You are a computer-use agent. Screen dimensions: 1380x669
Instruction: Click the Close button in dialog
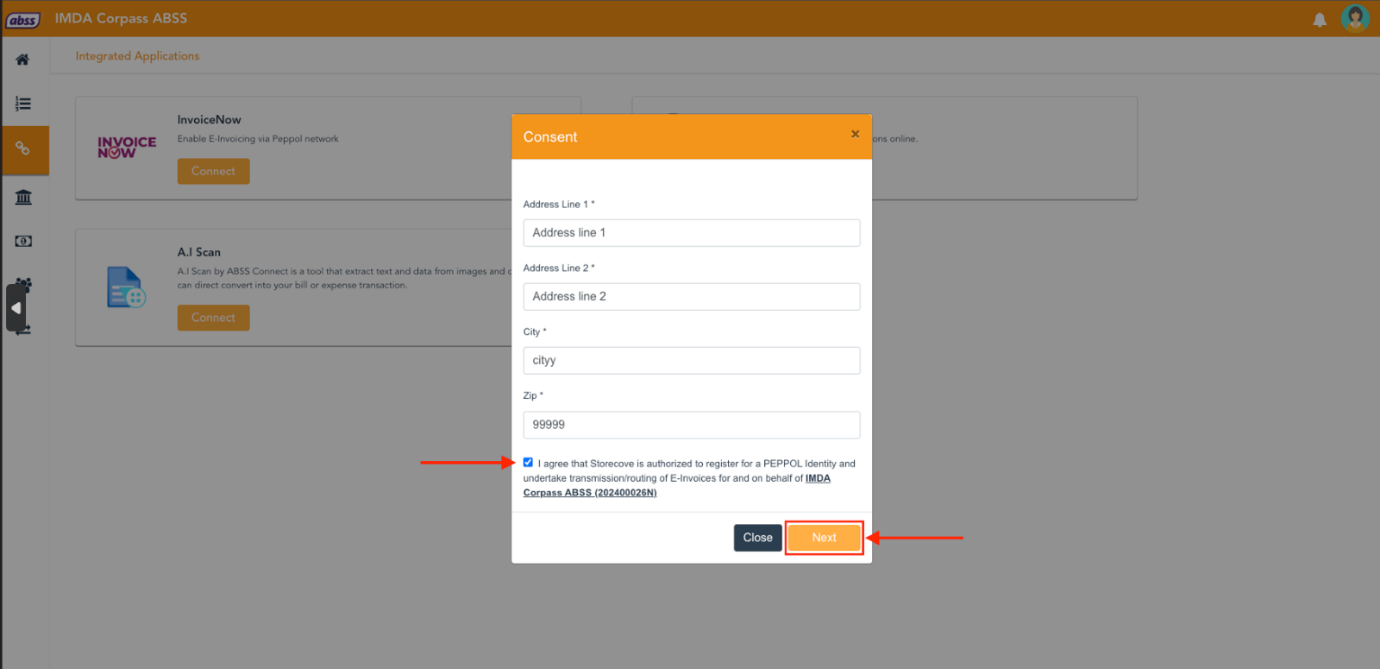(x=758, y=538)
